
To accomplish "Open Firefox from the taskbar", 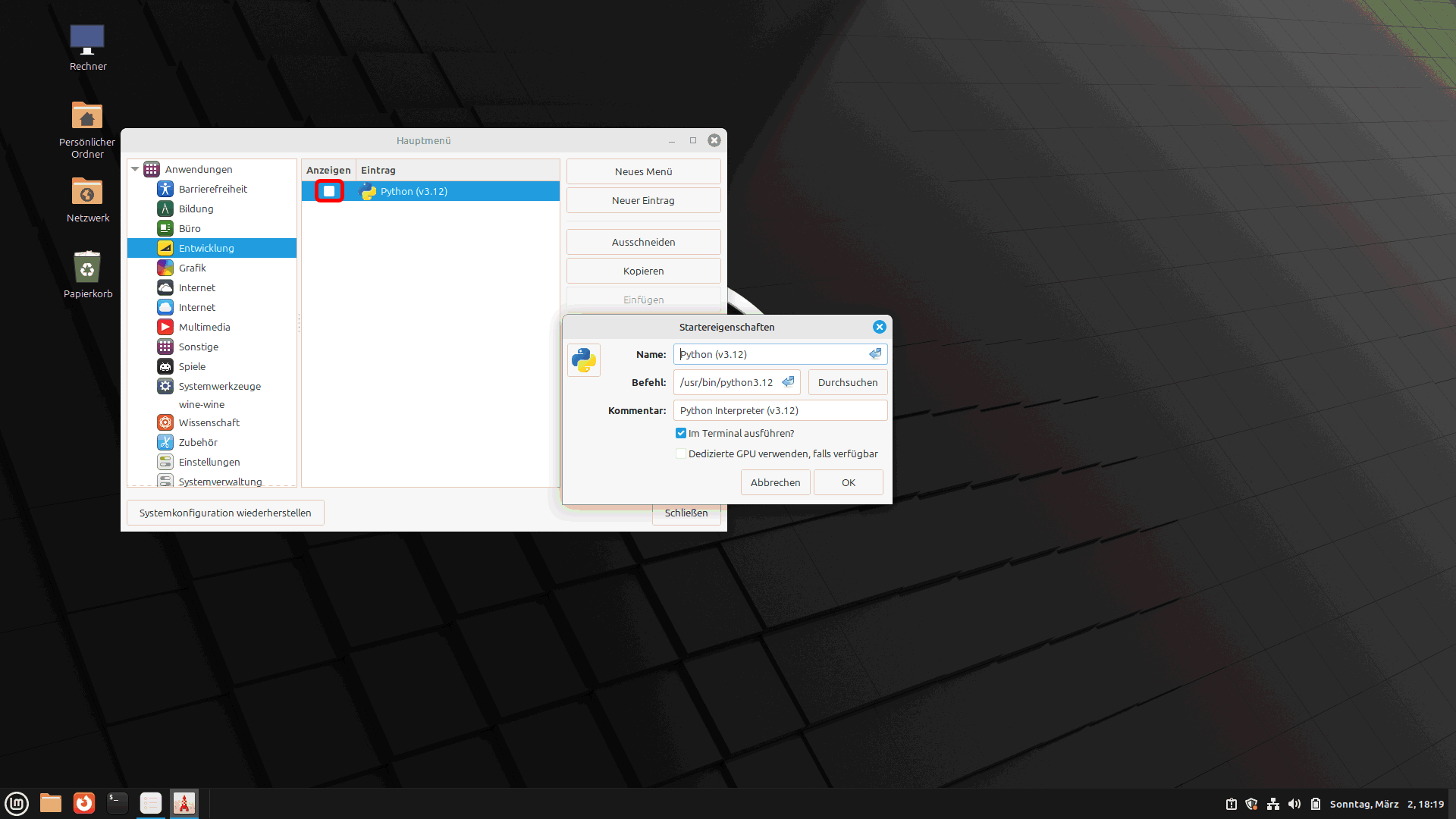I will pos(84,803).
